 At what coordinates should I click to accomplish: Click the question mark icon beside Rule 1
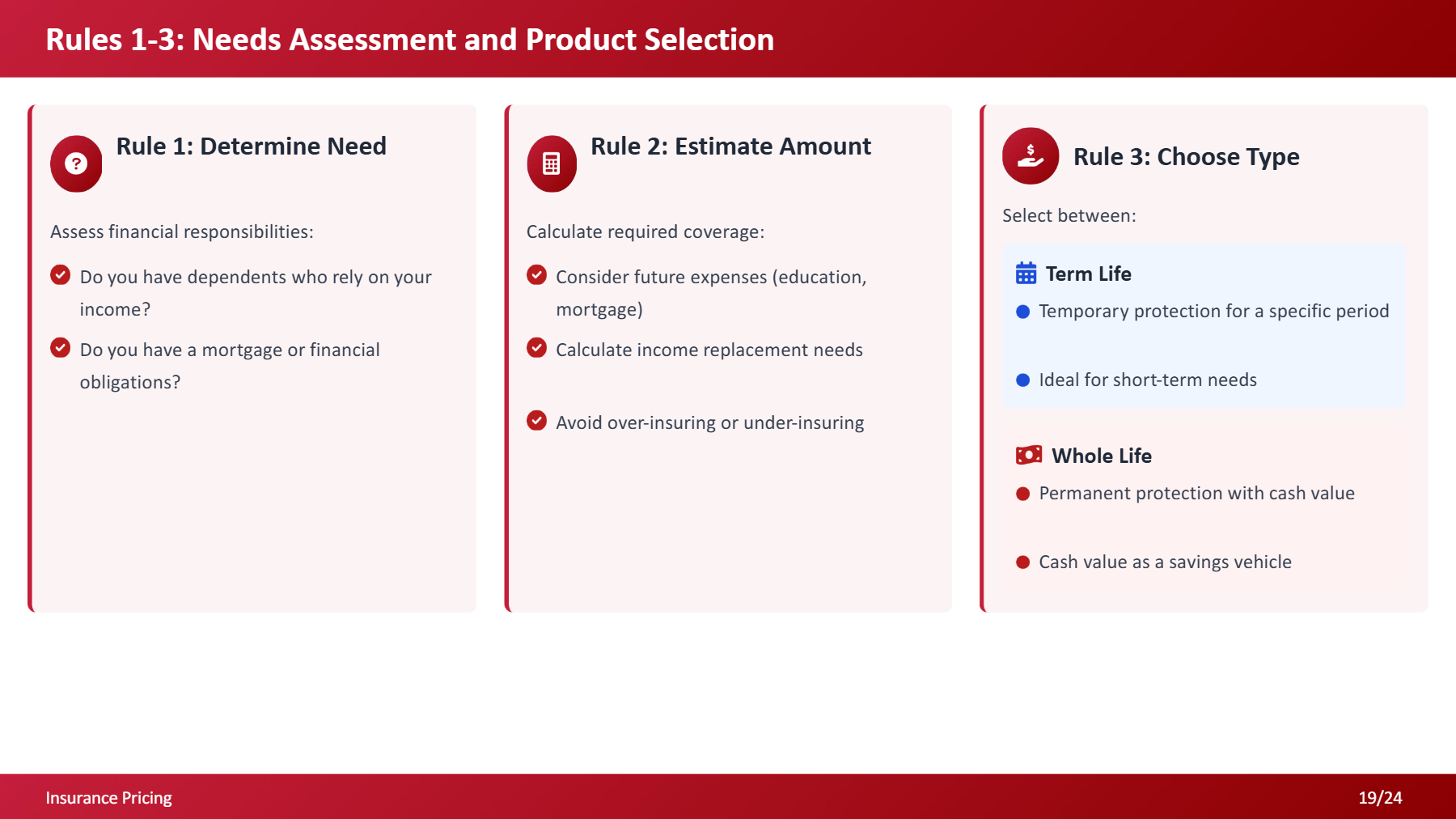[x=76, y=163]
